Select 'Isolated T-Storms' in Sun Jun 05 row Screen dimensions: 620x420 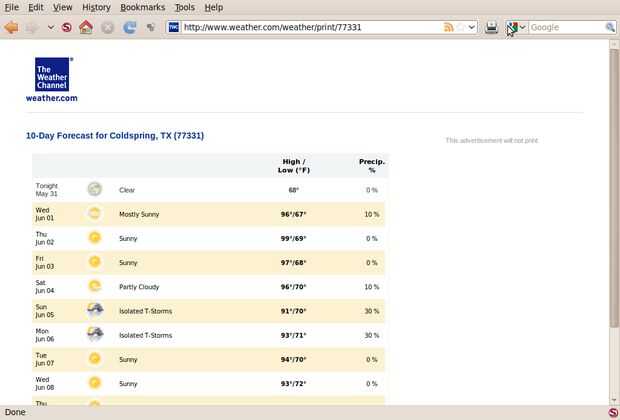pyautogui.click(x=146, y=311)
